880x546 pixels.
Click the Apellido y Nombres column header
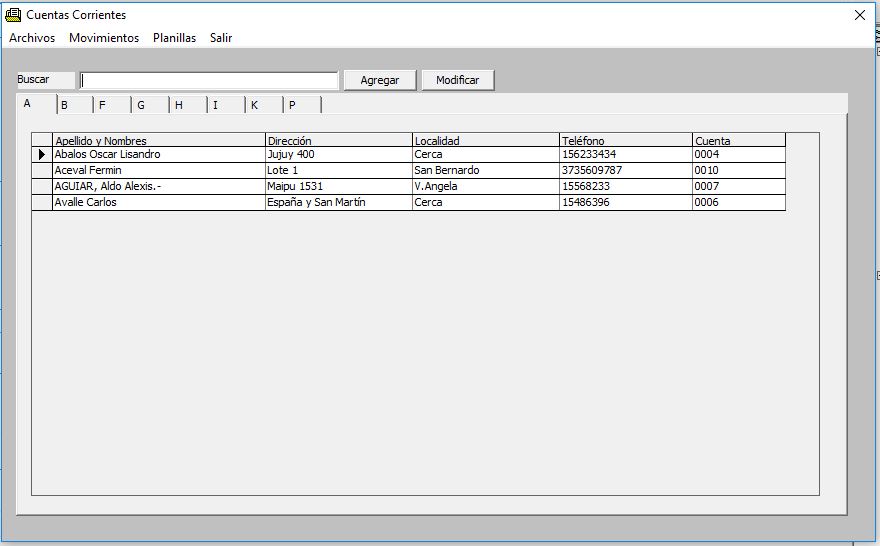[x=158, y=141]
